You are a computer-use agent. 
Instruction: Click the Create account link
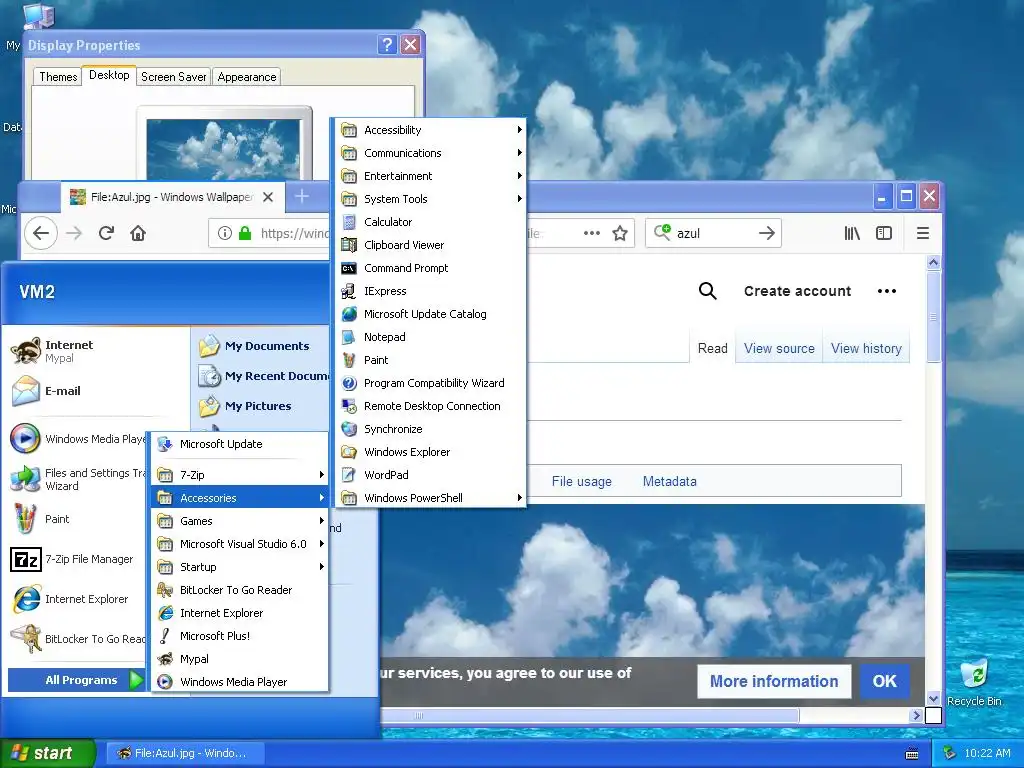point(797,291)
